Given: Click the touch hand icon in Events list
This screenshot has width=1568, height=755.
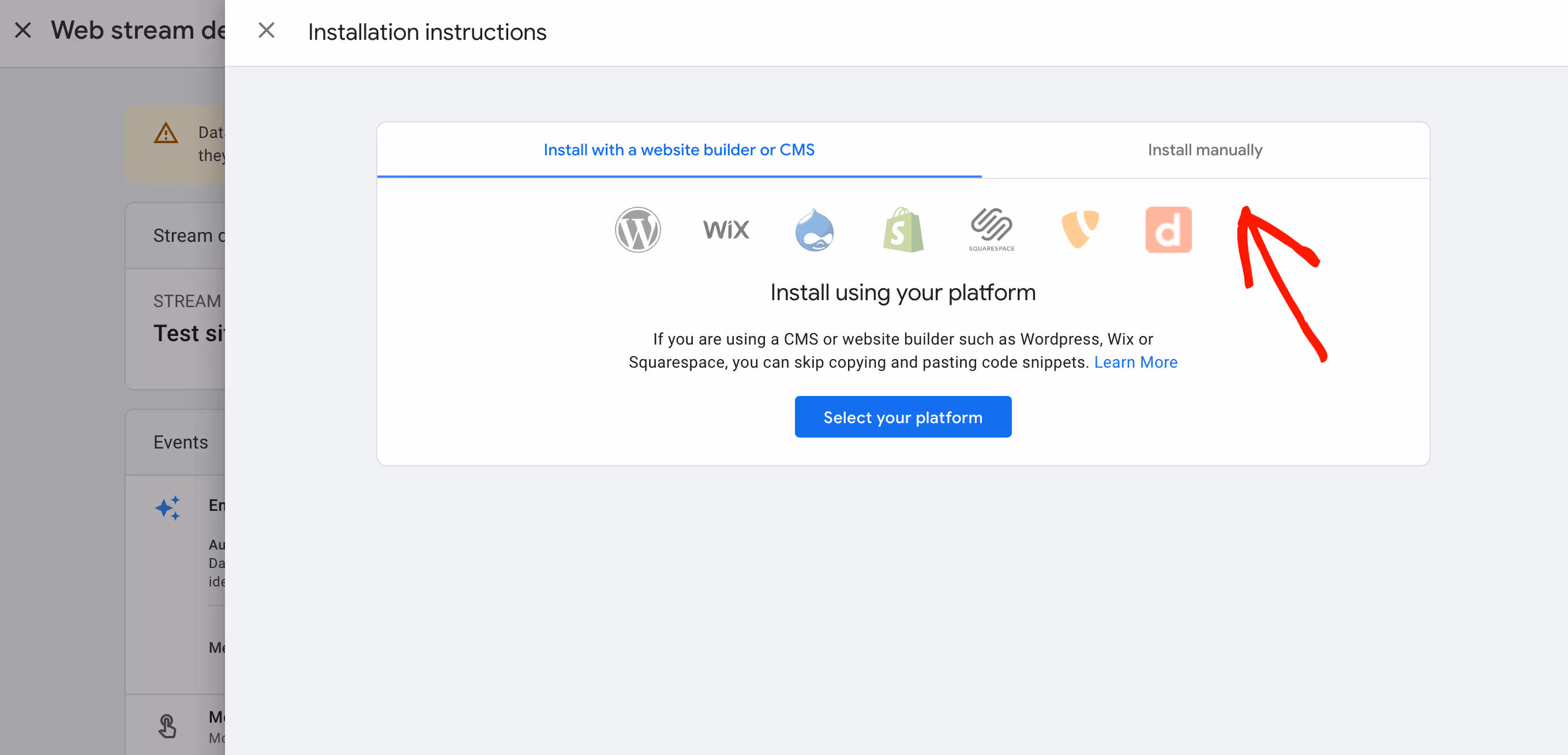Looking at the screenshot, I should [x=167, y=726].
